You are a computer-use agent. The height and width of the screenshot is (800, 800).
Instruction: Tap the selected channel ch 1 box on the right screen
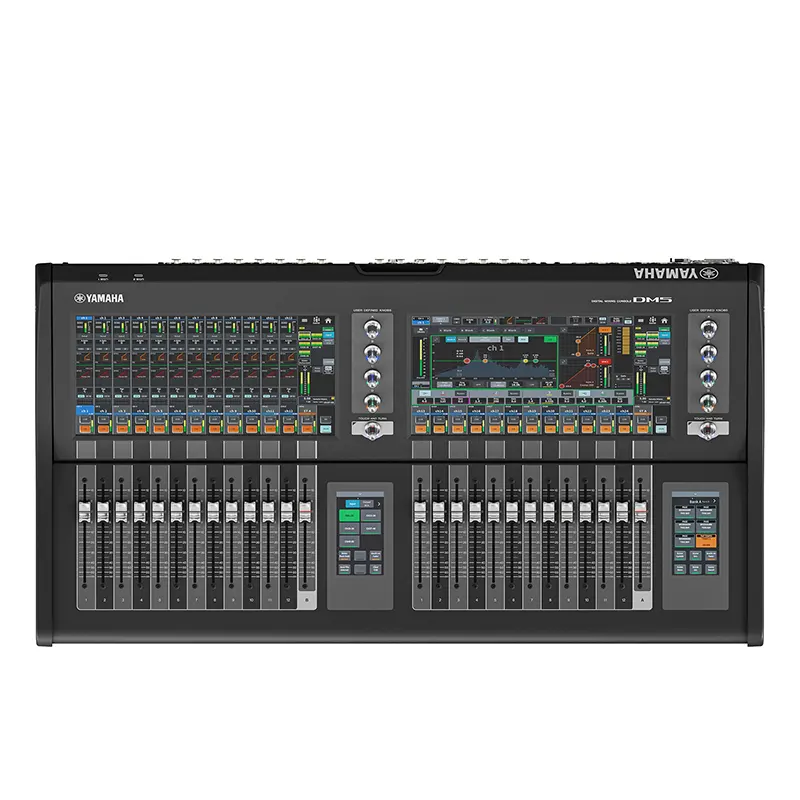click(x=421, y=320)
